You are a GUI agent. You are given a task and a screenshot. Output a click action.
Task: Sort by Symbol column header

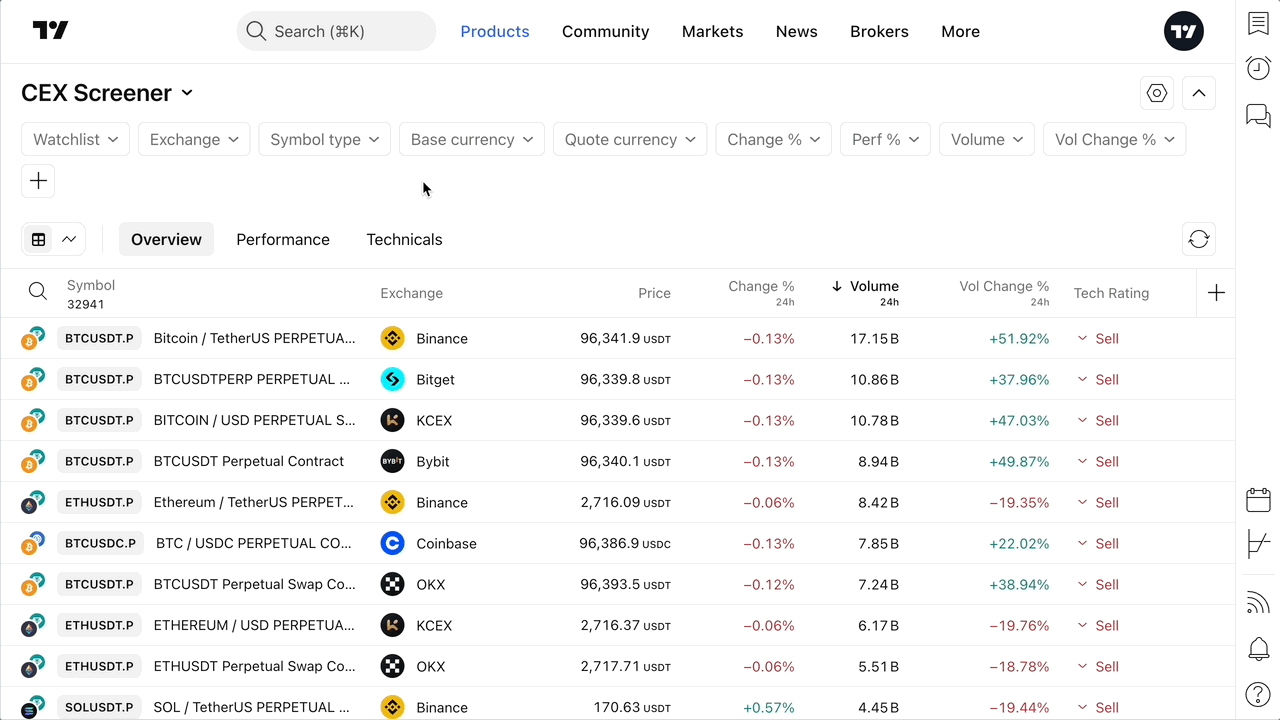[x=91, y=285]
